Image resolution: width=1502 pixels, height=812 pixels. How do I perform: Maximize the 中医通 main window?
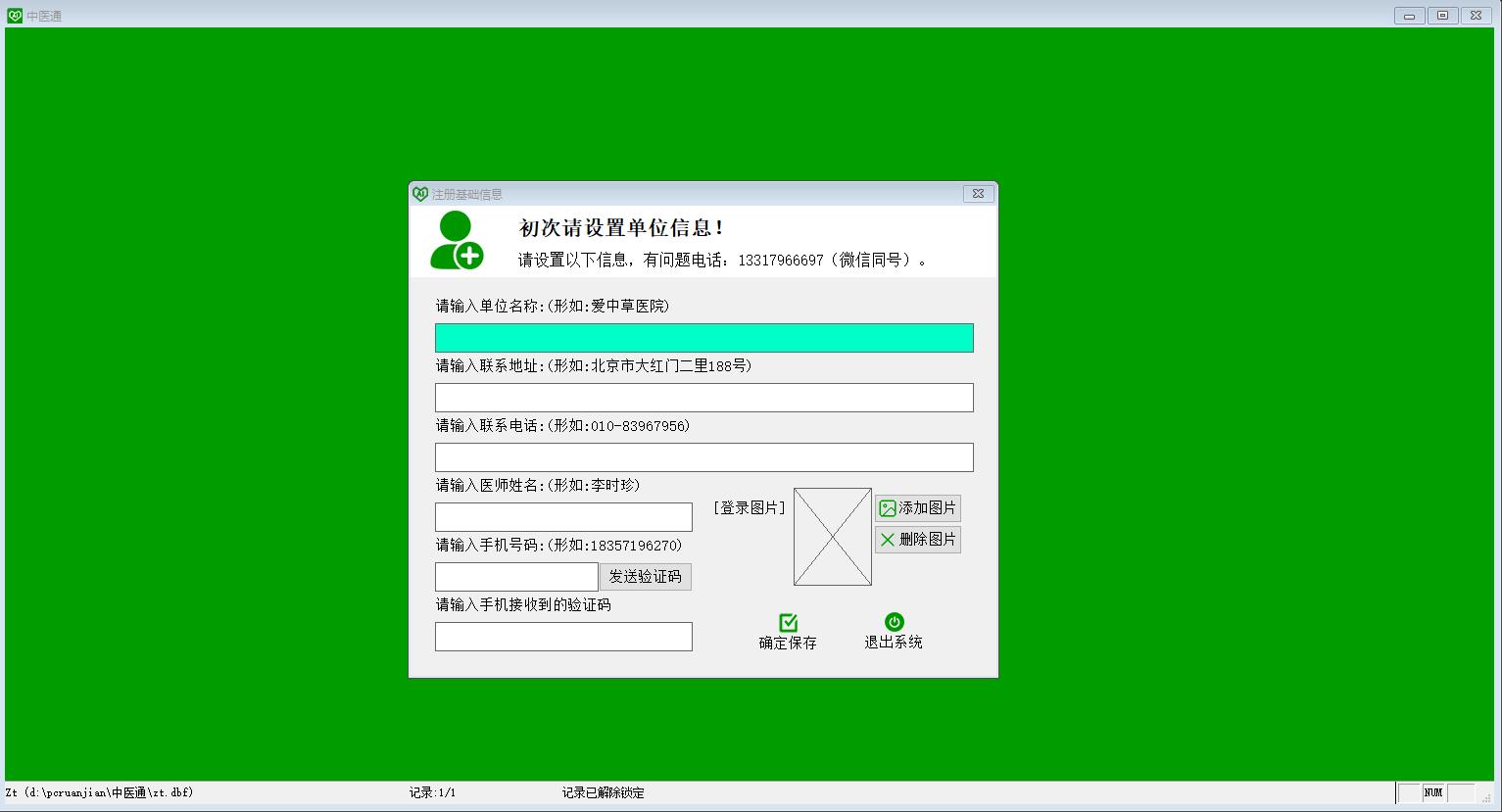(1442, 16)
